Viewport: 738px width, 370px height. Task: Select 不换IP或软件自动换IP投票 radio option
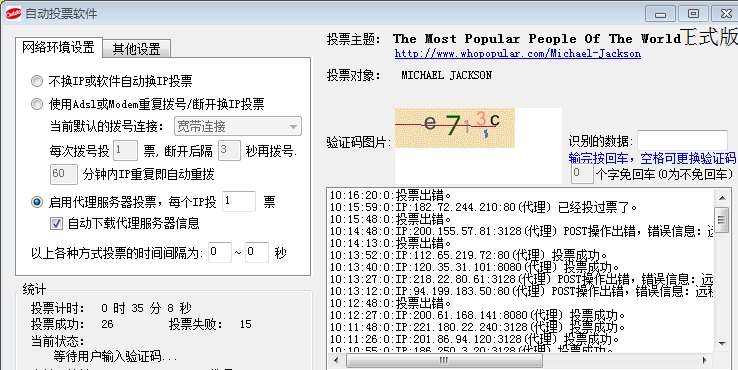[37, 81]
